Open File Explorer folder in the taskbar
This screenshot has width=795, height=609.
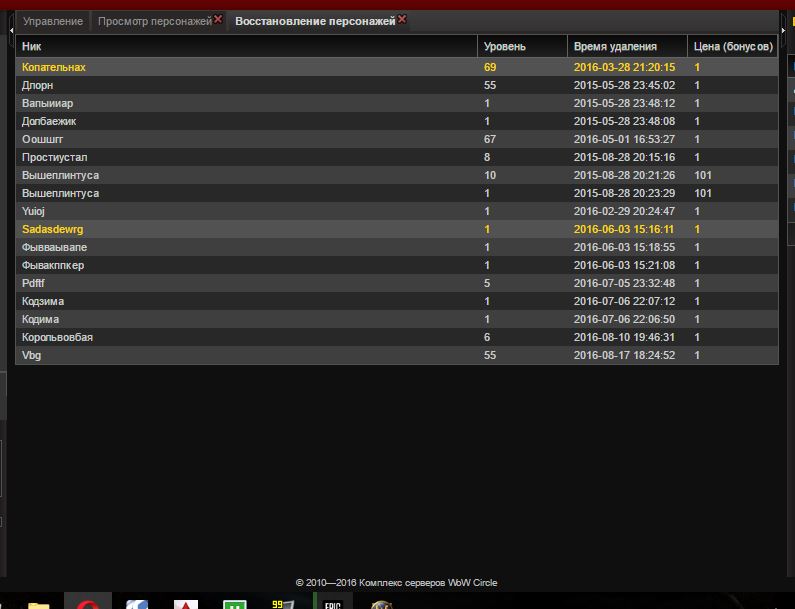point(38,604)
